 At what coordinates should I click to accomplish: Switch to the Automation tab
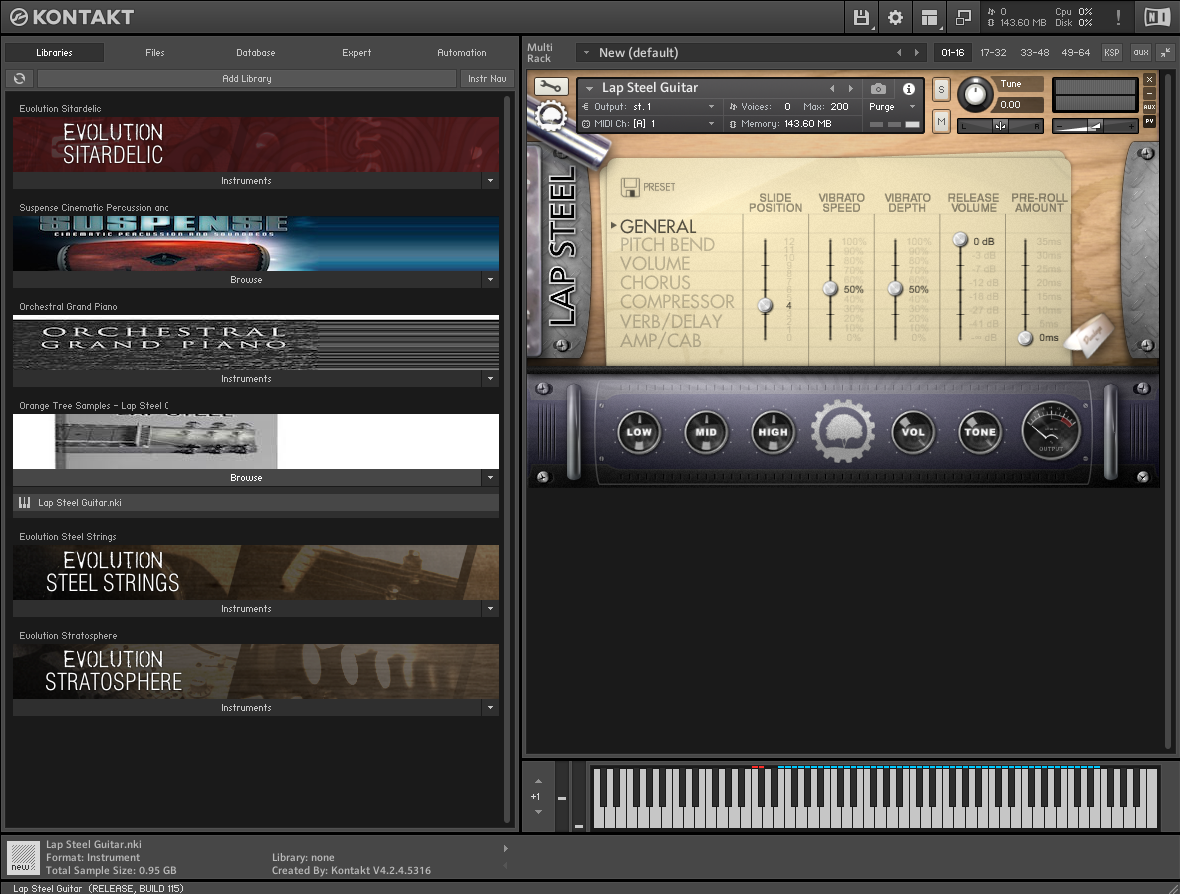tap(461, 53)
